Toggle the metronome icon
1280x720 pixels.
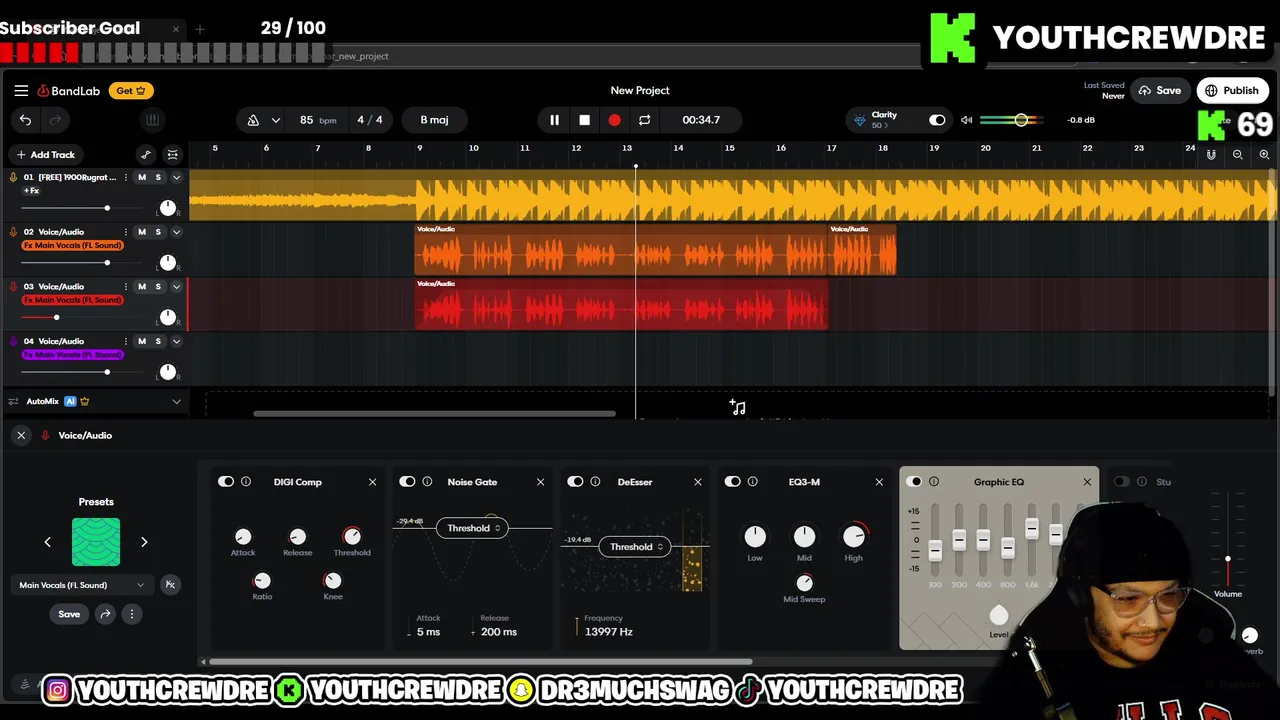[253, 120]
